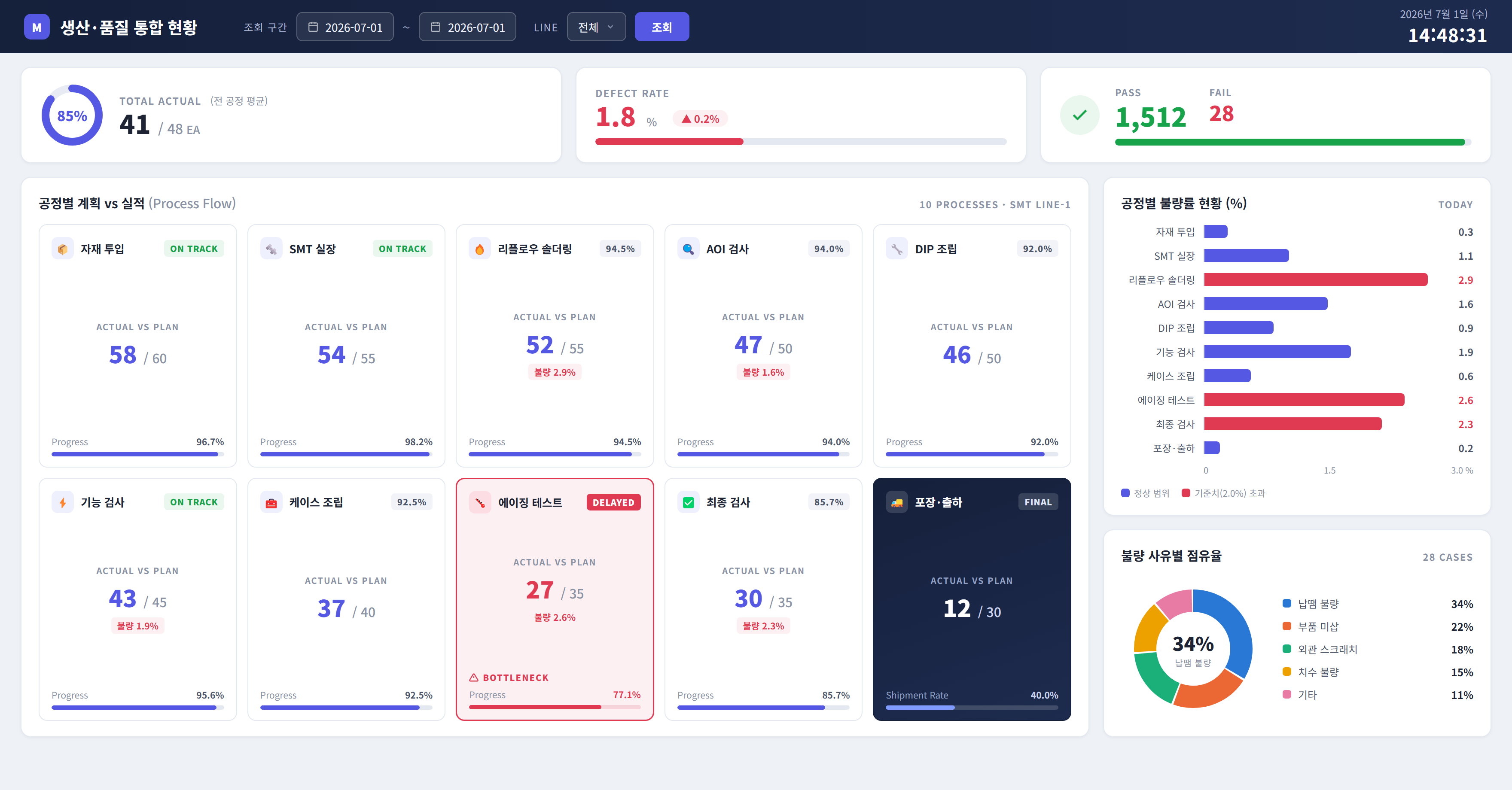Click the ▲0.2% defect change badge
This screenshot has width=1512, height=790.
click(700, 118)
